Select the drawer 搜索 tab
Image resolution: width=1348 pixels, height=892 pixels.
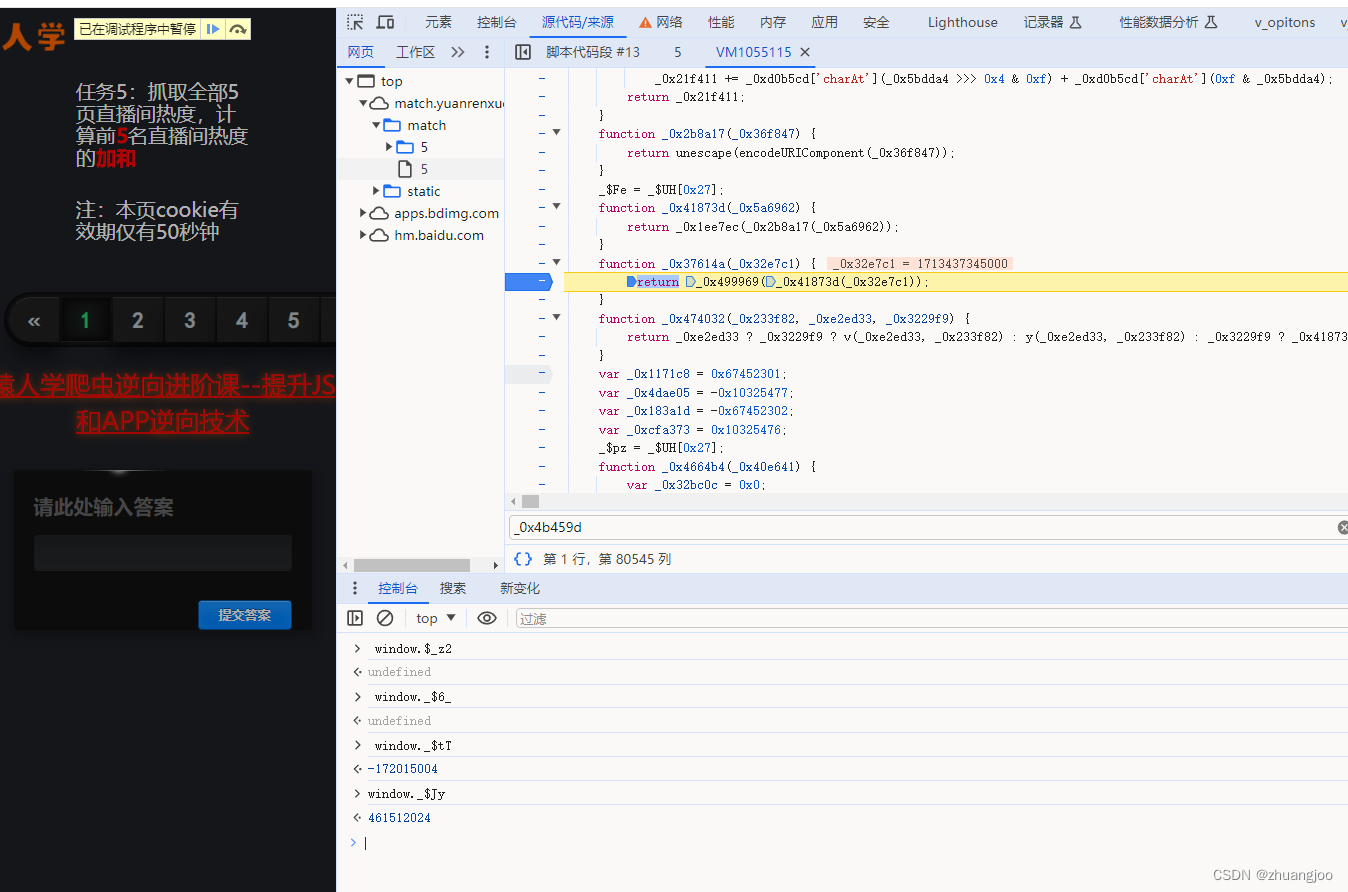453,588
